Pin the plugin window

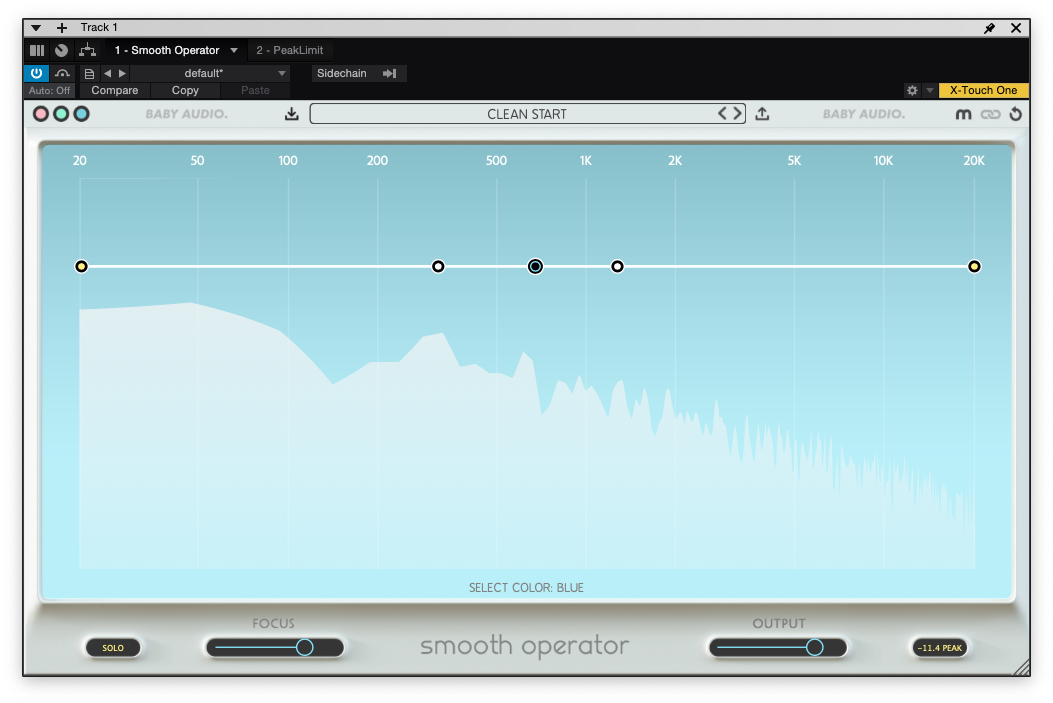(989, 28)
